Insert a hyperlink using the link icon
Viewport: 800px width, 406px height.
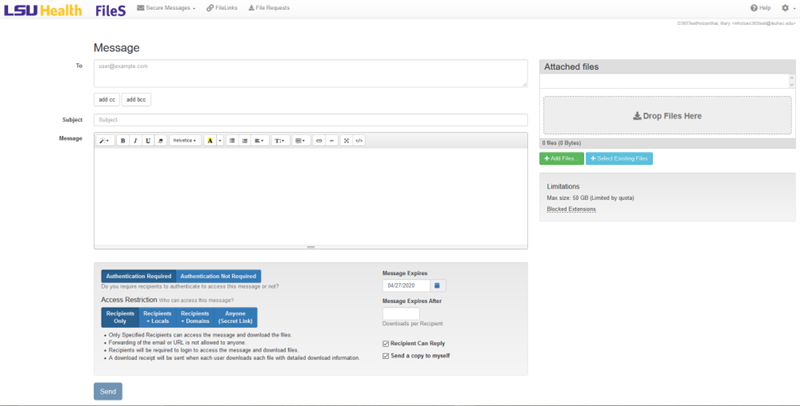[319, 141]
